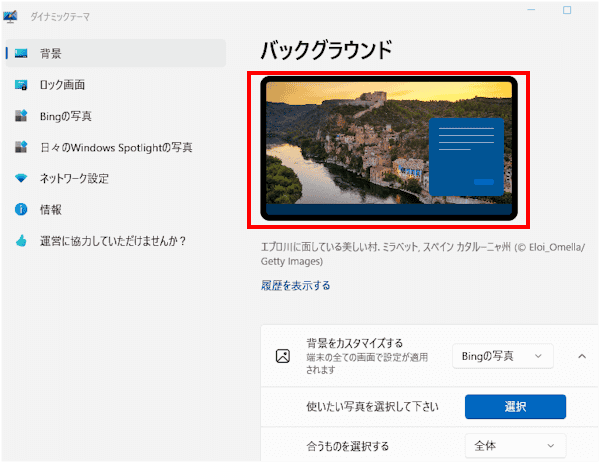This screenshot has height=463, width=600.
Task: Go to the 背景 menu item
Action: click(x=116, y=53)
